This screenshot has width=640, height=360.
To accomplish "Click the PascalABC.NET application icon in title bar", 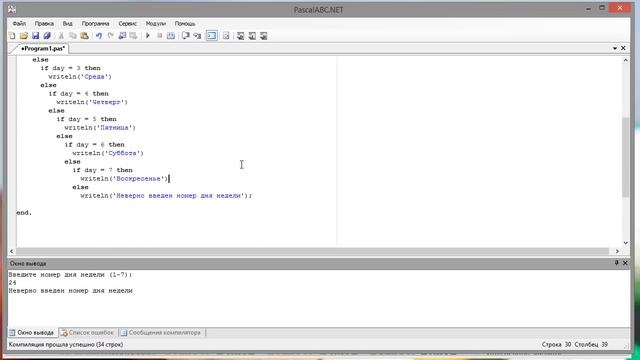I will [x=12, y=9].
